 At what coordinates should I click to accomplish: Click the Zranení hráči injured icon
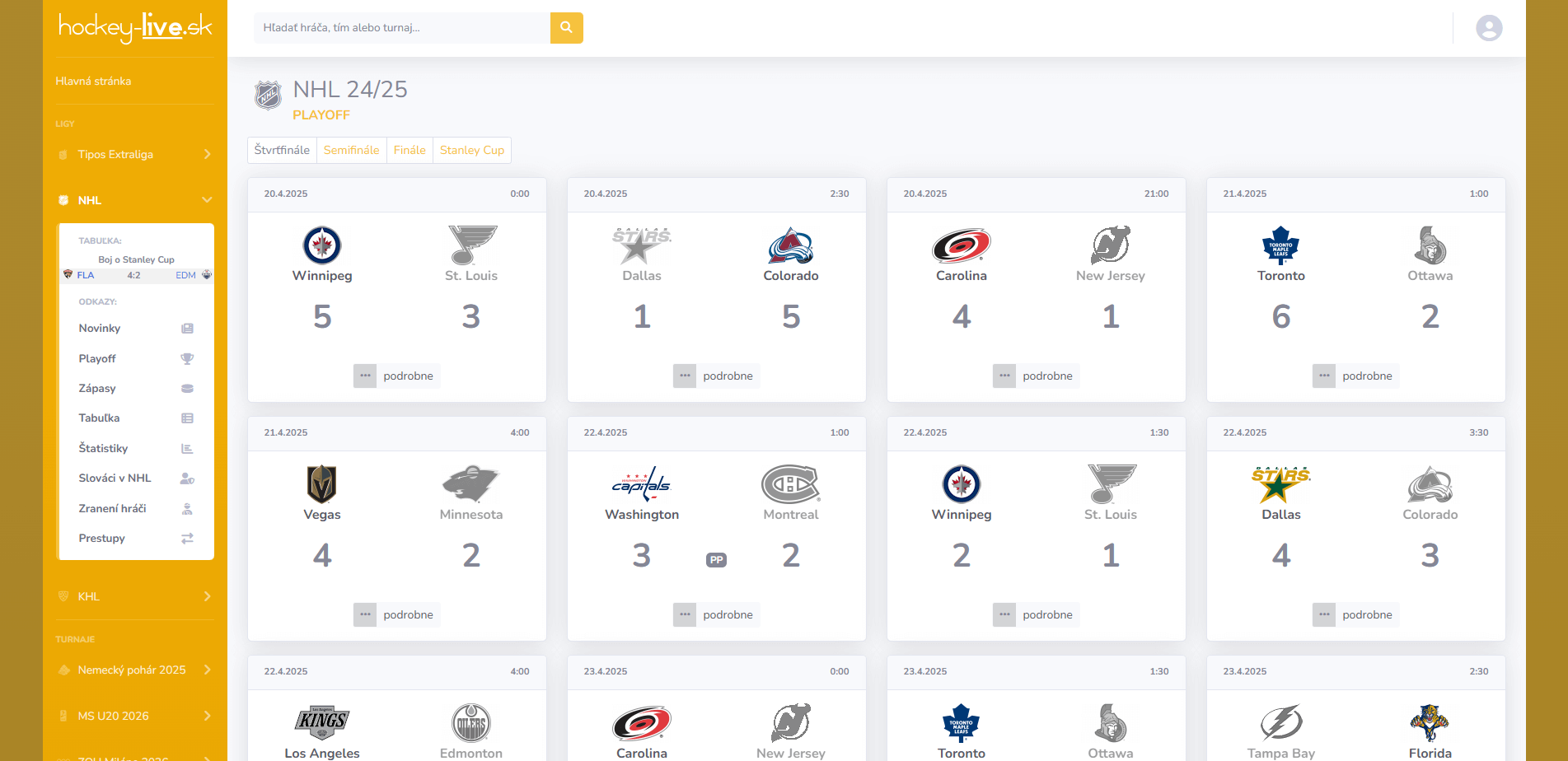(187, 509)
